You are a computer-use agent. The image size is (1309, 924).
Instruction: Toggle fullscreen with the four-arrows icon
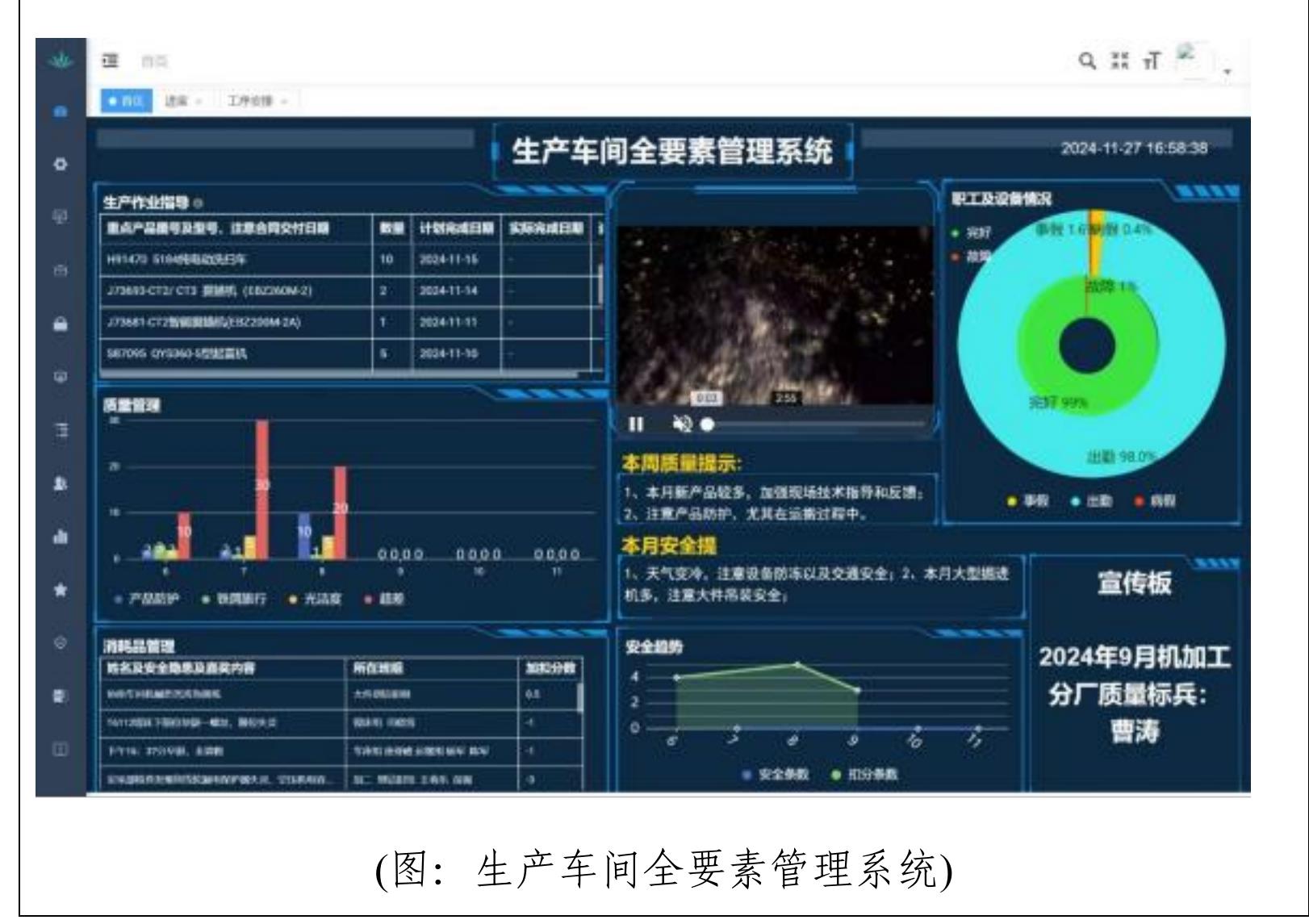[1119, 61]
